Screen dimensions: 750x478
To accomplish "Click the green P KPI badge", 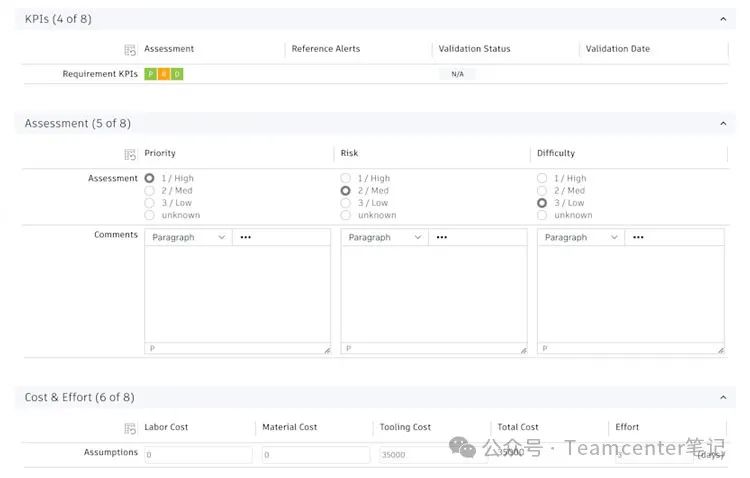I will click(150, 74).
